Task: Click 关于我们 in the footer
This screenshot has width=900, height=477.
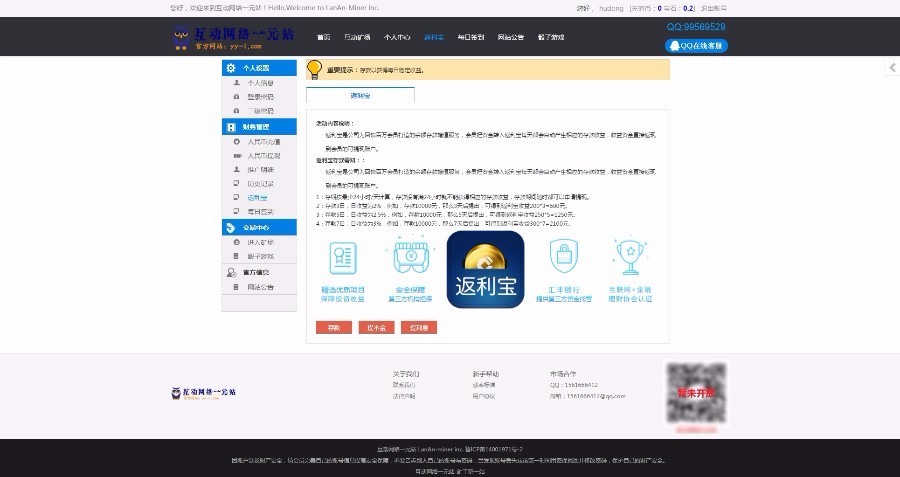Action: 406,374
